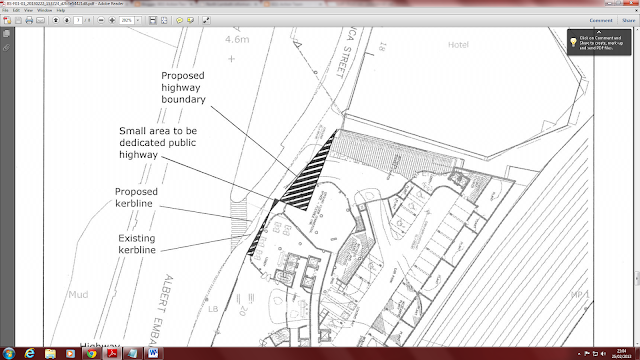Image resolution: width=640 pixels, height=360 pixels.
Task: Go to previous page arrow
Action: 56,20
